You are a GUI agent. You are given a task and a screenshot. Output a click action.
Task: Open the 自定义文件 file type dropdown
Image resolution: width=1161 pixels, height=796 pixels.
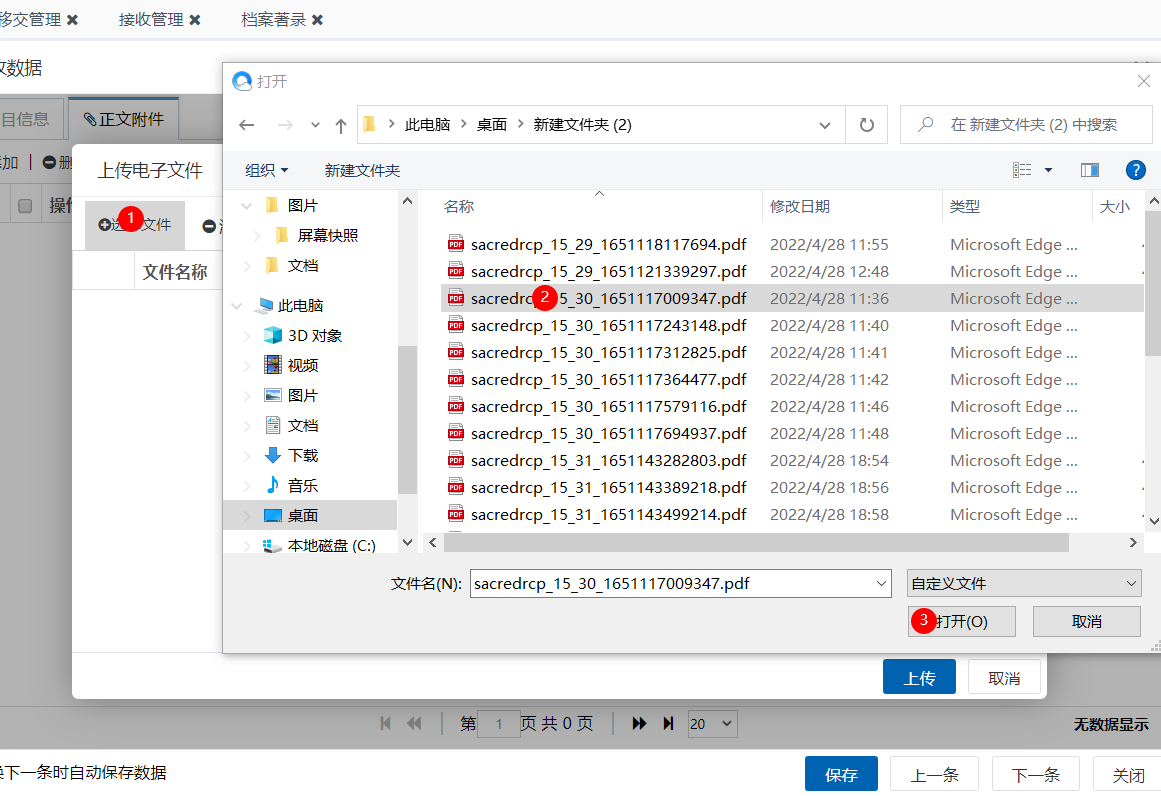pos(1024,583)
